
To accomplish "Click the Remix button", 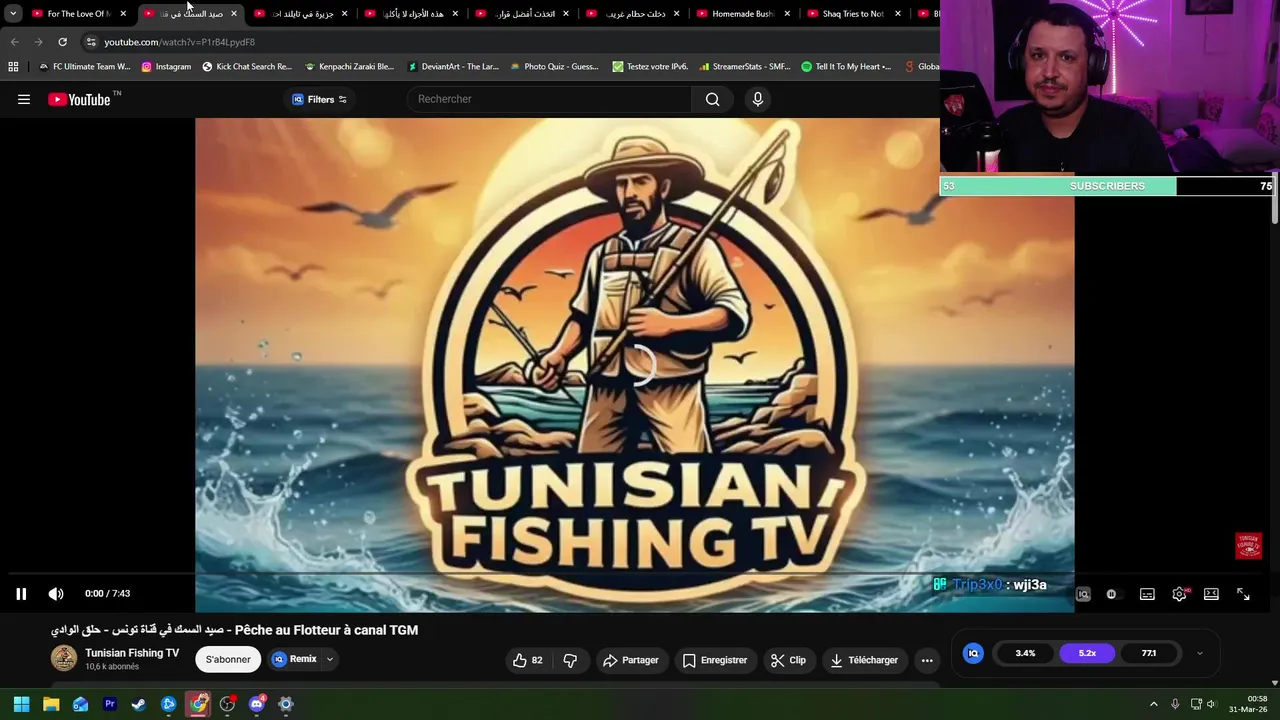I will 295,660.
